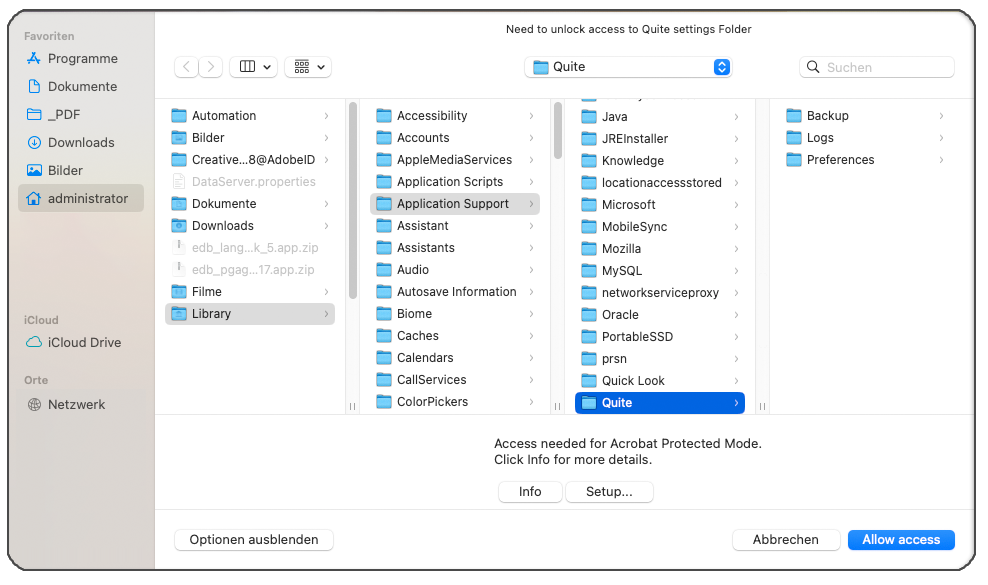Select the highlighted Quite folder
The height and width of the screenshot is (585, 988).
[660, 403]
